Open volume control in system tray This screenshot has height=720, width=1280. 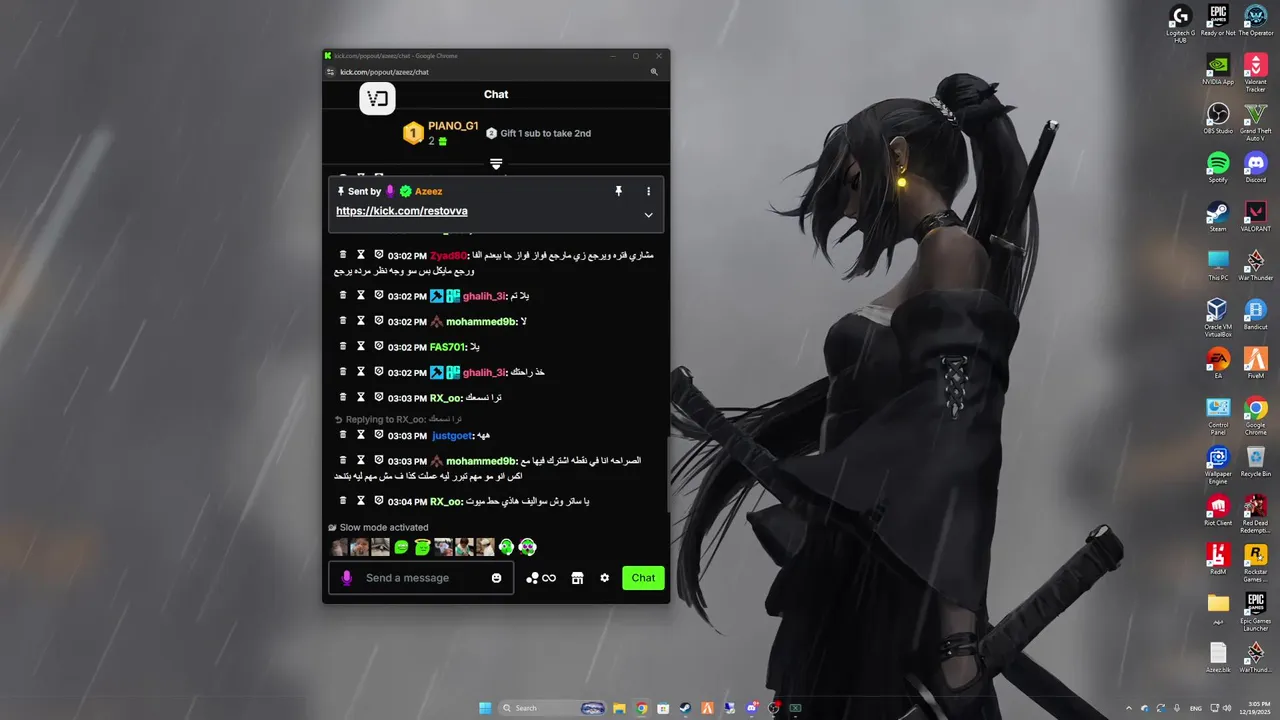pyautogui.click(x=1227, y=708)
